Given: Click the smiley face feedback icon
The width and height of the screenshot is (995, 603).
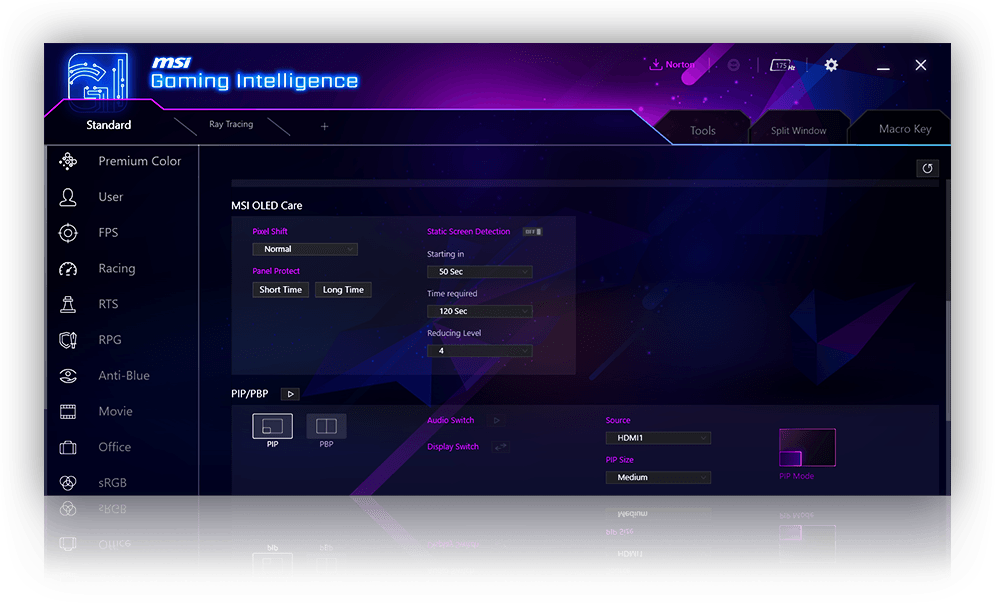Looking at the screenshot, I should pos(734,65).
